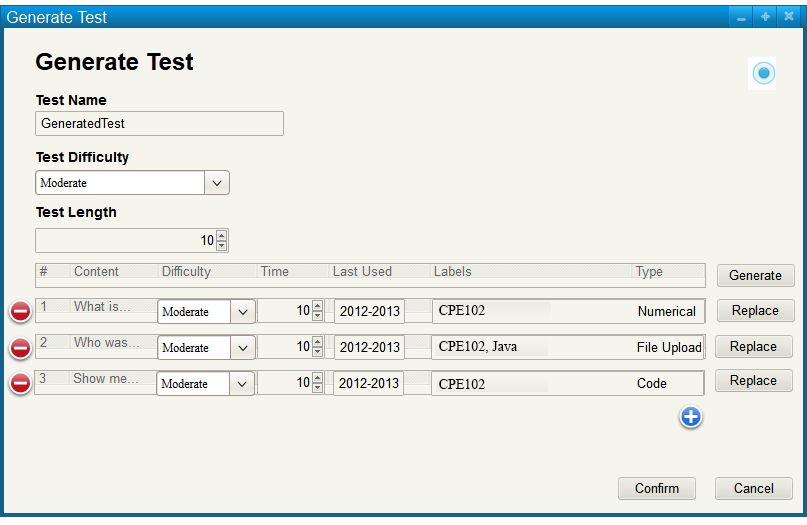Viewport: 807px width, 525px height.
Task: Open the Test Difficulty dropdown
Action: (217, 183)
